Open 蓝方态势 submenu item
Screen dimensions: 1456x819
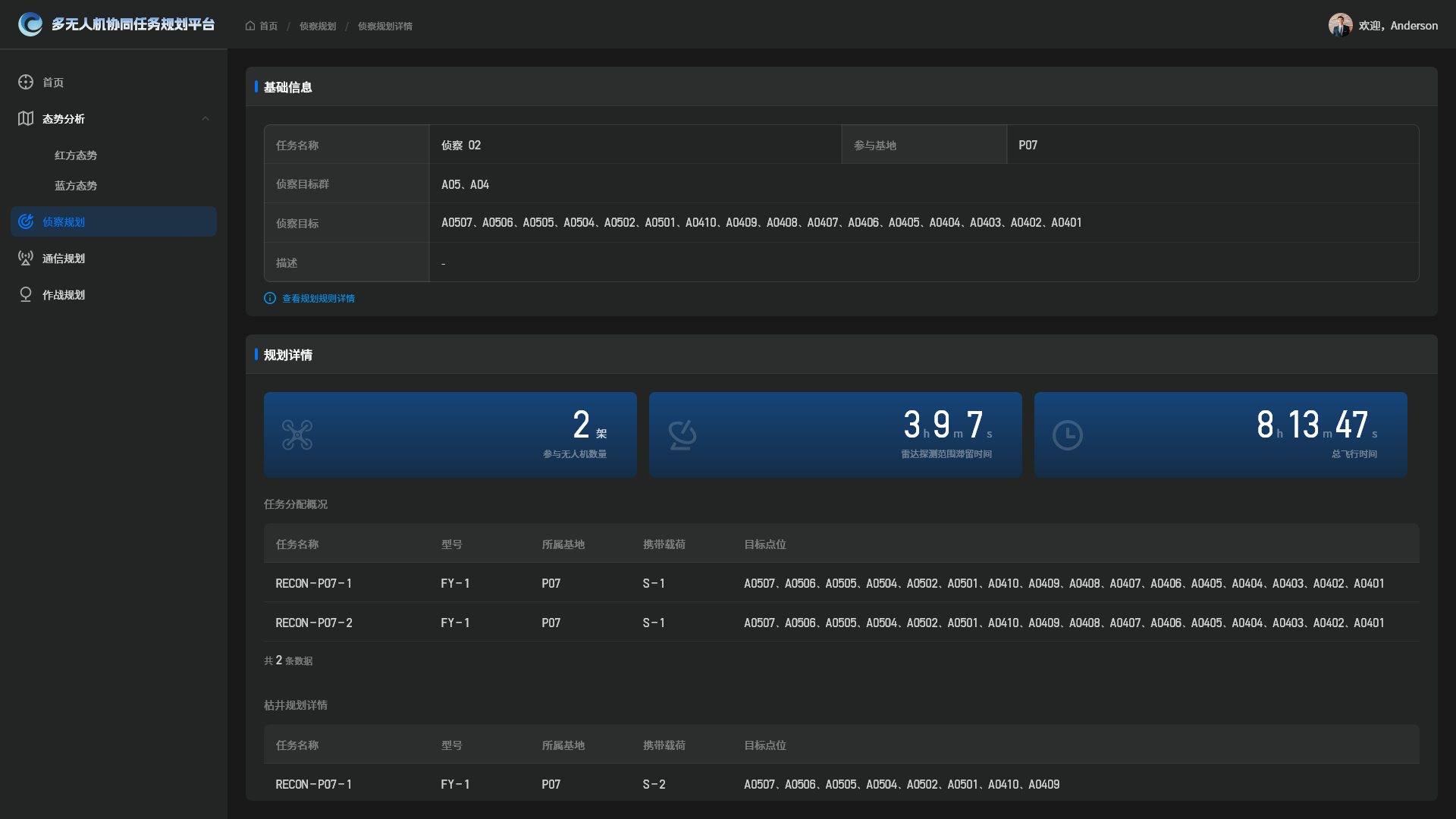coord(76,185)
